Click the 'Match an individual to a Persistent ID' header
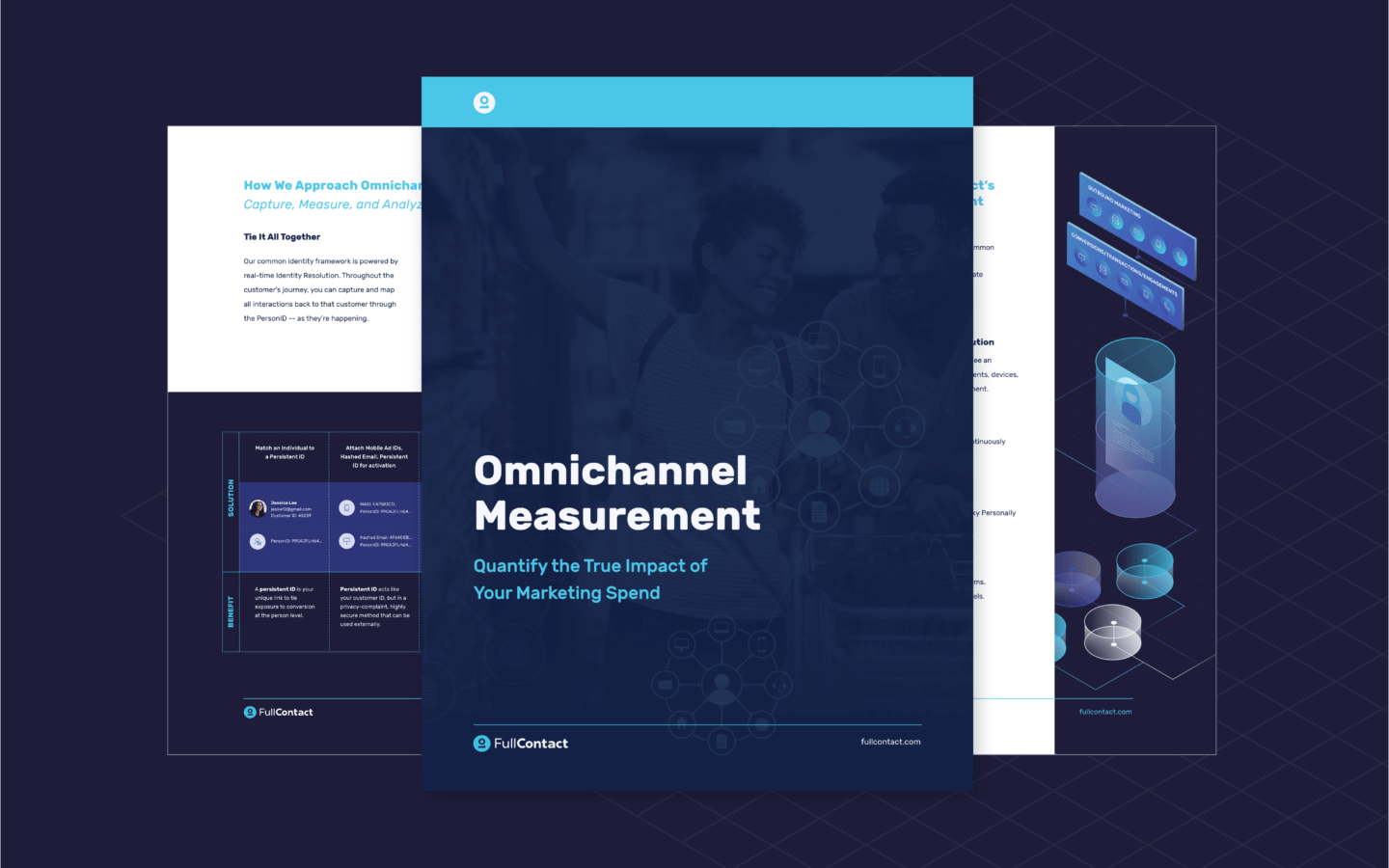1389x868 pixels. pos(285,452)
